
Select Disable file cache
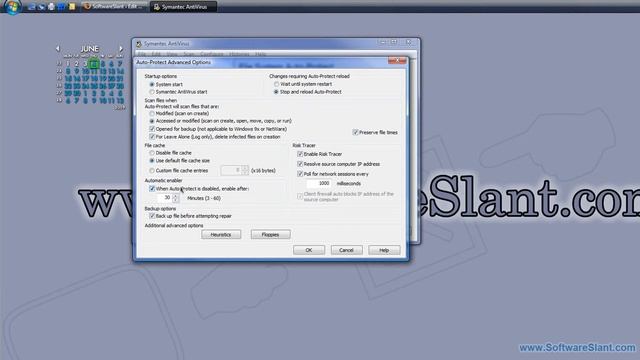[x=152, y=153]
